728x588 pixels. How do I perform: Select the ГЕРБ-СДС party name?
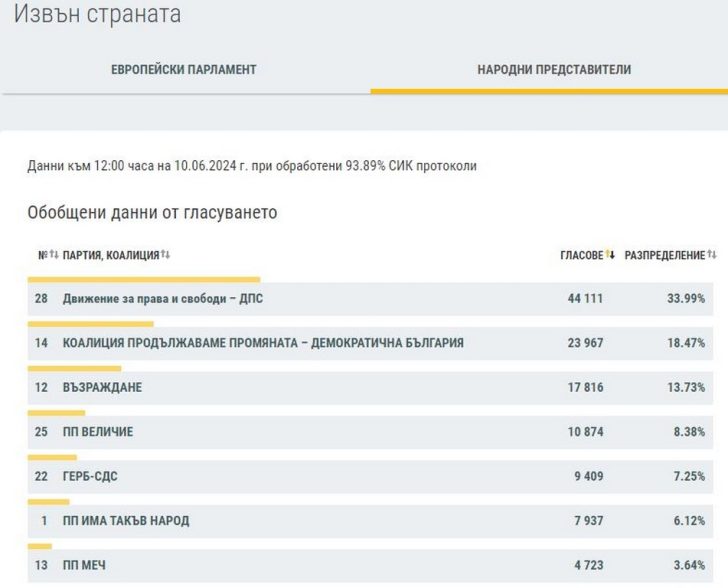[x=90, y=476]
